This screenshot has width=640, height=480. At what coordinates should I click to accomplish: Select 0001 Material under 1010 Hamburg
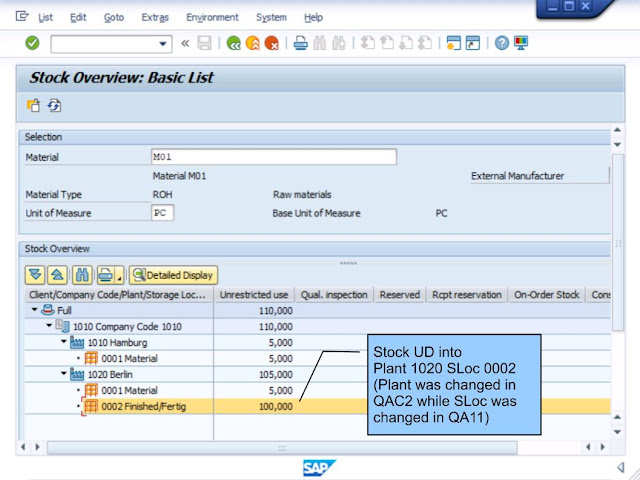pos(129,358)
